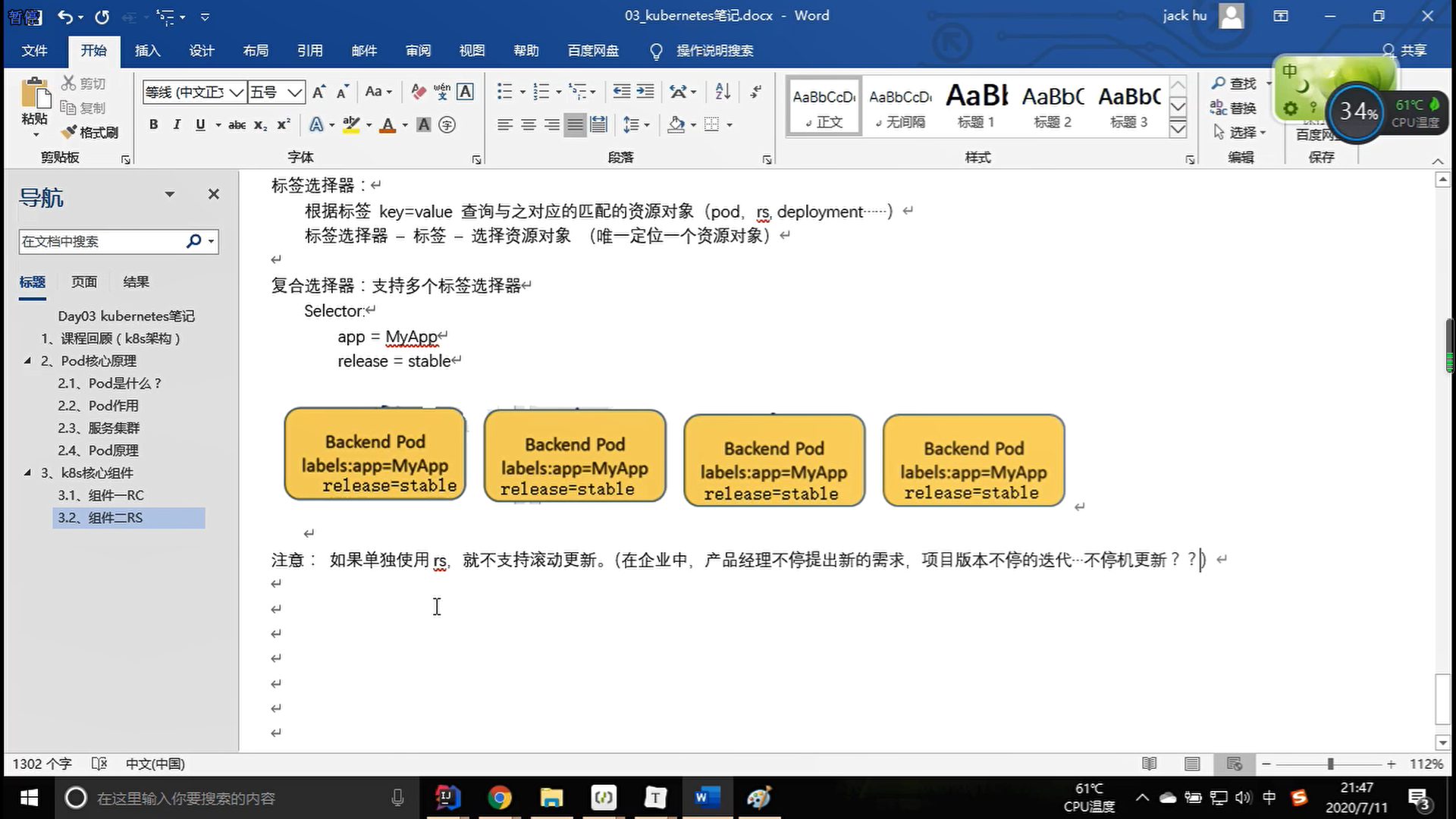This screenshot has width=1456, height=819.
Task: Click the Clear formatting icon
Action: [418, 92]
